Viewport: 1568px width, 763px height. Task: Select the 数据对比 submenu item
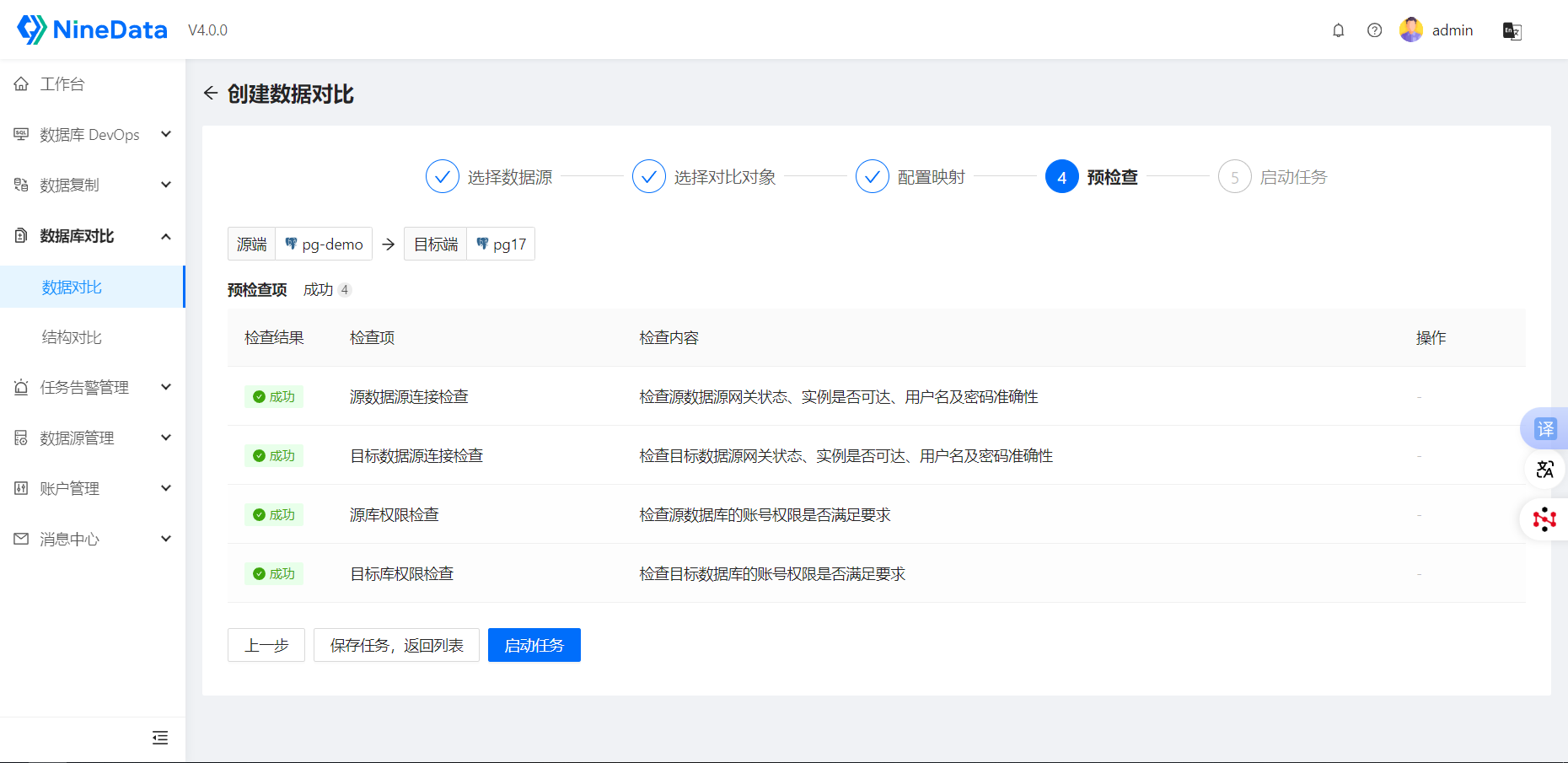92,287
